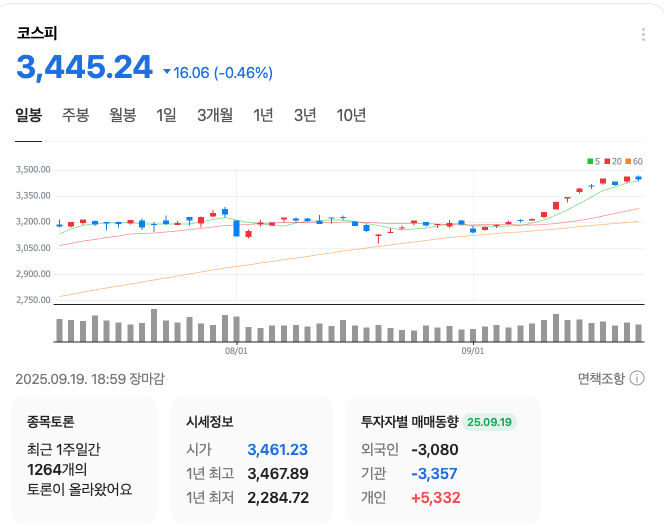Viewport: 664px width, 532px height.
Task: Click the 2025.09.19. 18:59 장마감 timestamp
Action: pos(90,379)
